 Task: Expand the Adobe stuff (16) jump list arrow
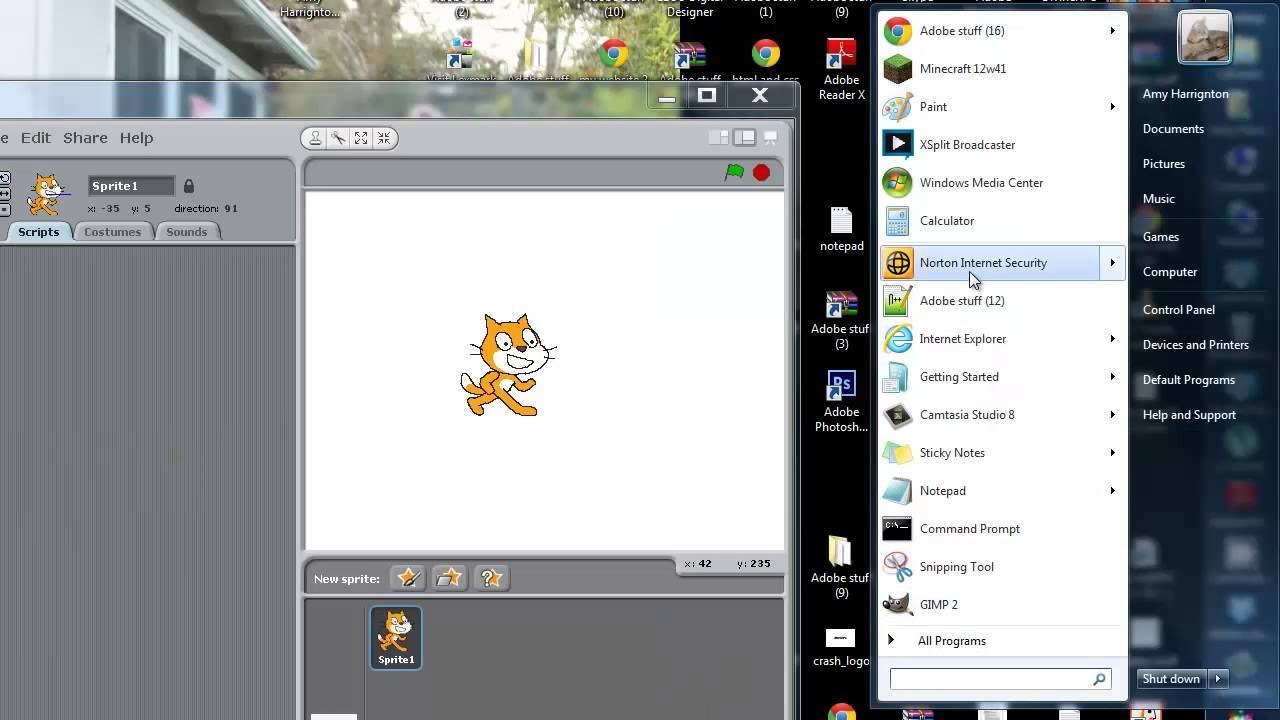pos(1112,31)
